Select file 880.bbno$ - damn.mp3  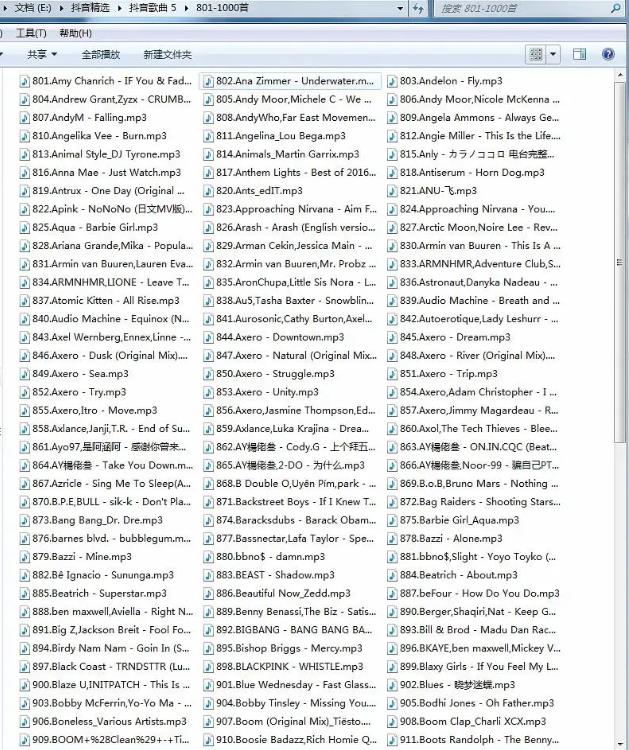tap(265, 557)
